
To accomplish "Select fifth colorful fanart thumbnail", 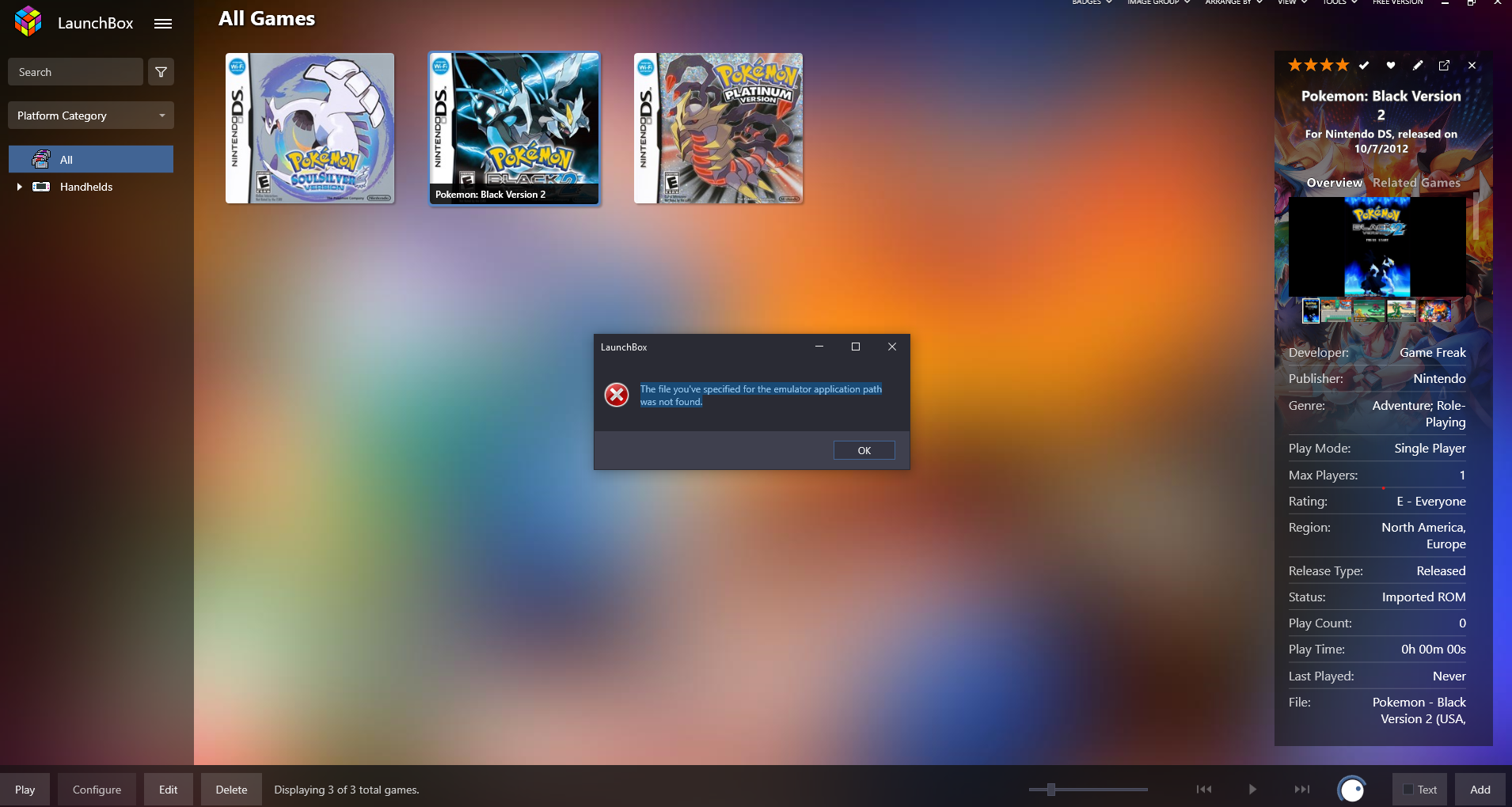I will click(x=1435, y=311).
